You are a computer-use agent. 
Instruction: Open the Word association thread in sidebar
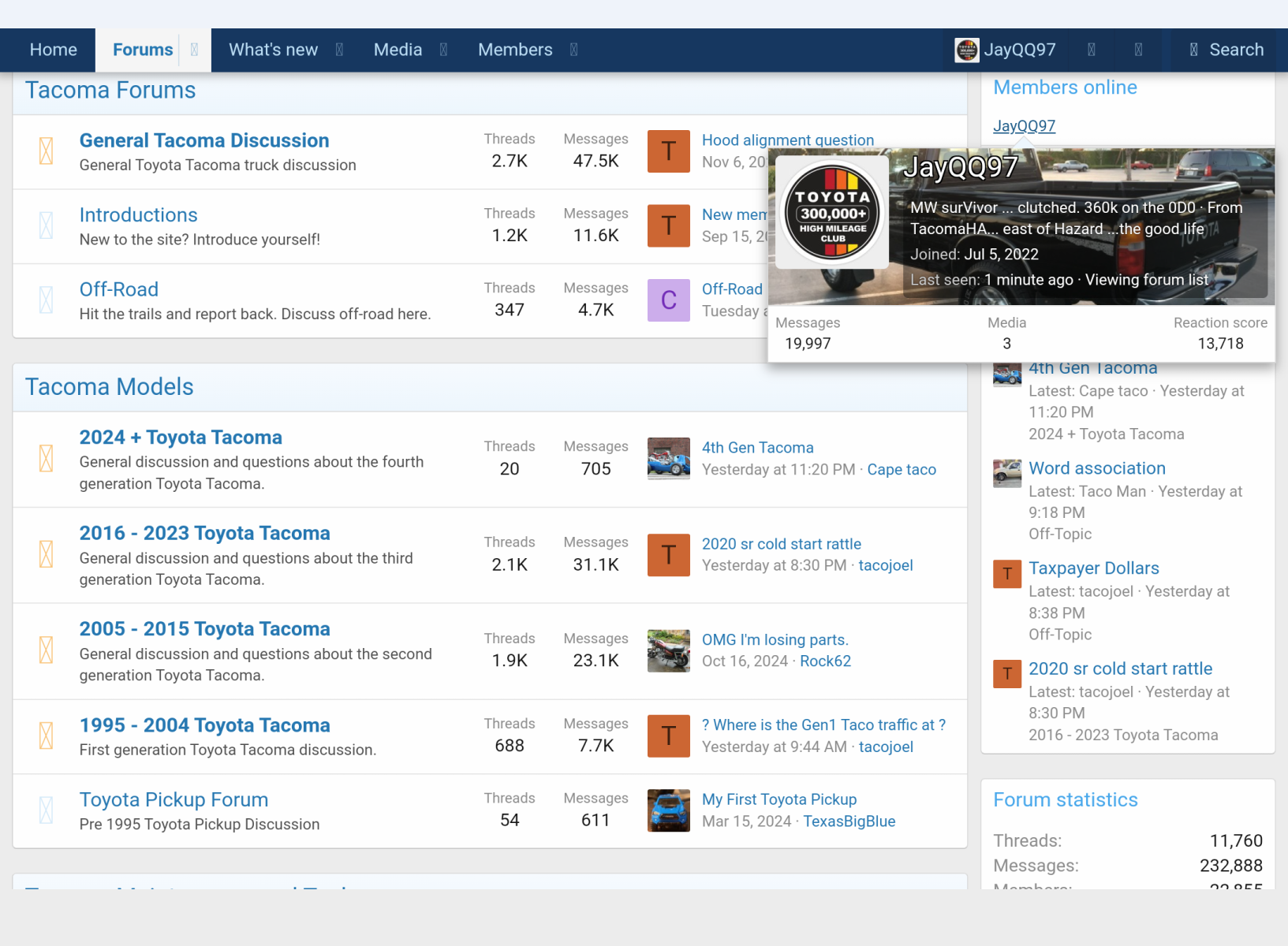pos(1096,468)
